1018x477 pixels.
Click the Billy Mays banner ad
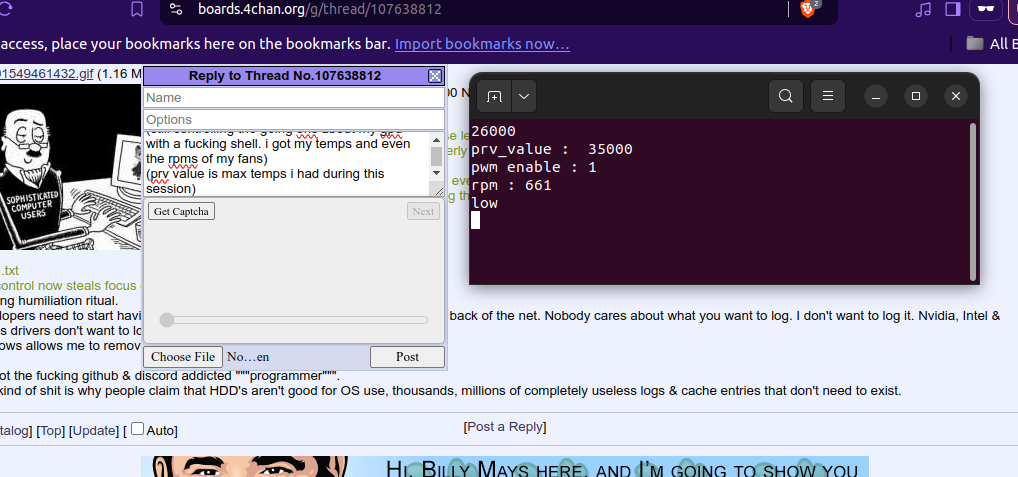tap(504, 467)
